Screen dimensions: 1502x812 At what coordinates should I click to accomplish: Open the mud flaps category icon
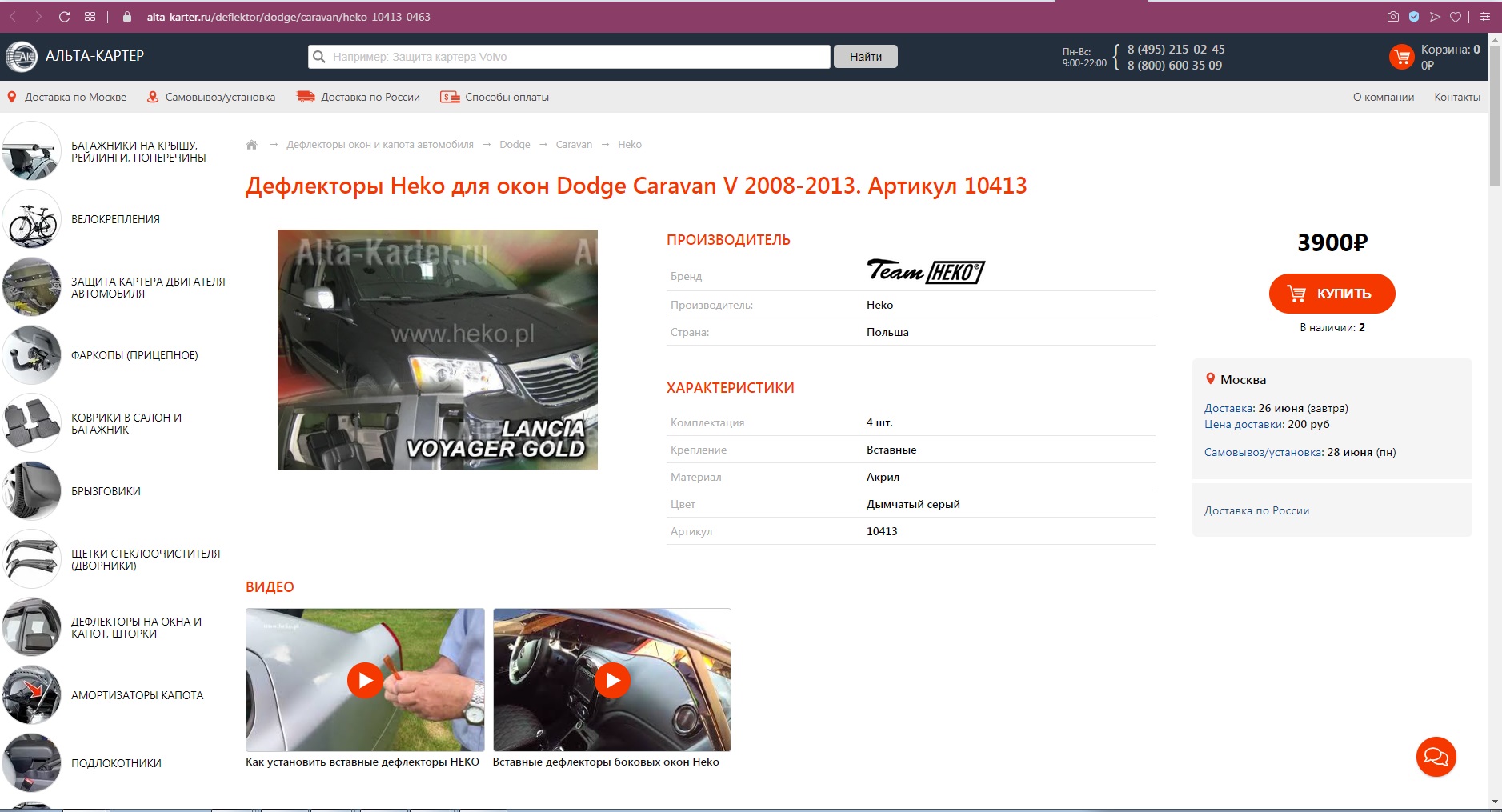[31, 491]
